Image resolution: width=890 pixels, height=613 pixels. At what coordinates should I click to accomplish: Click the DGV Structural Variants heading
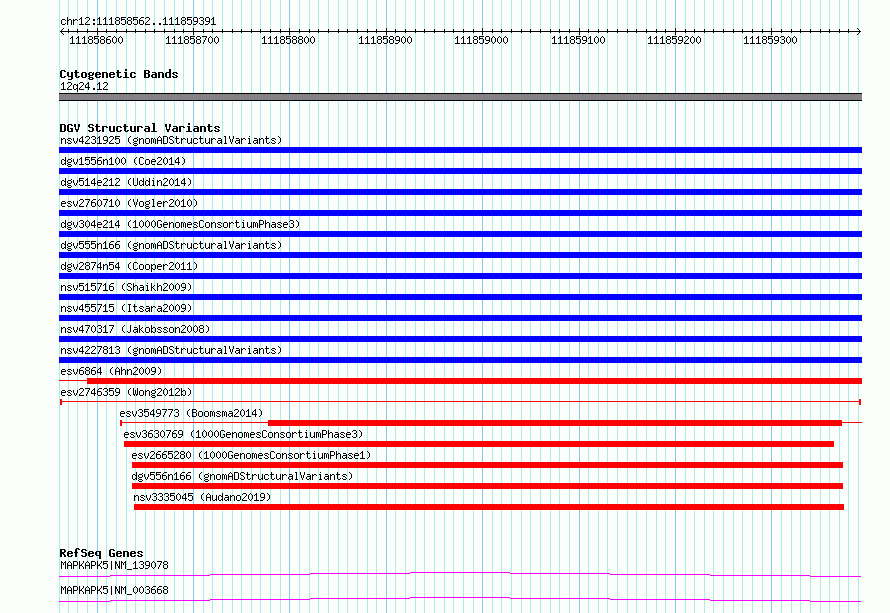click(x=140, y=128)
